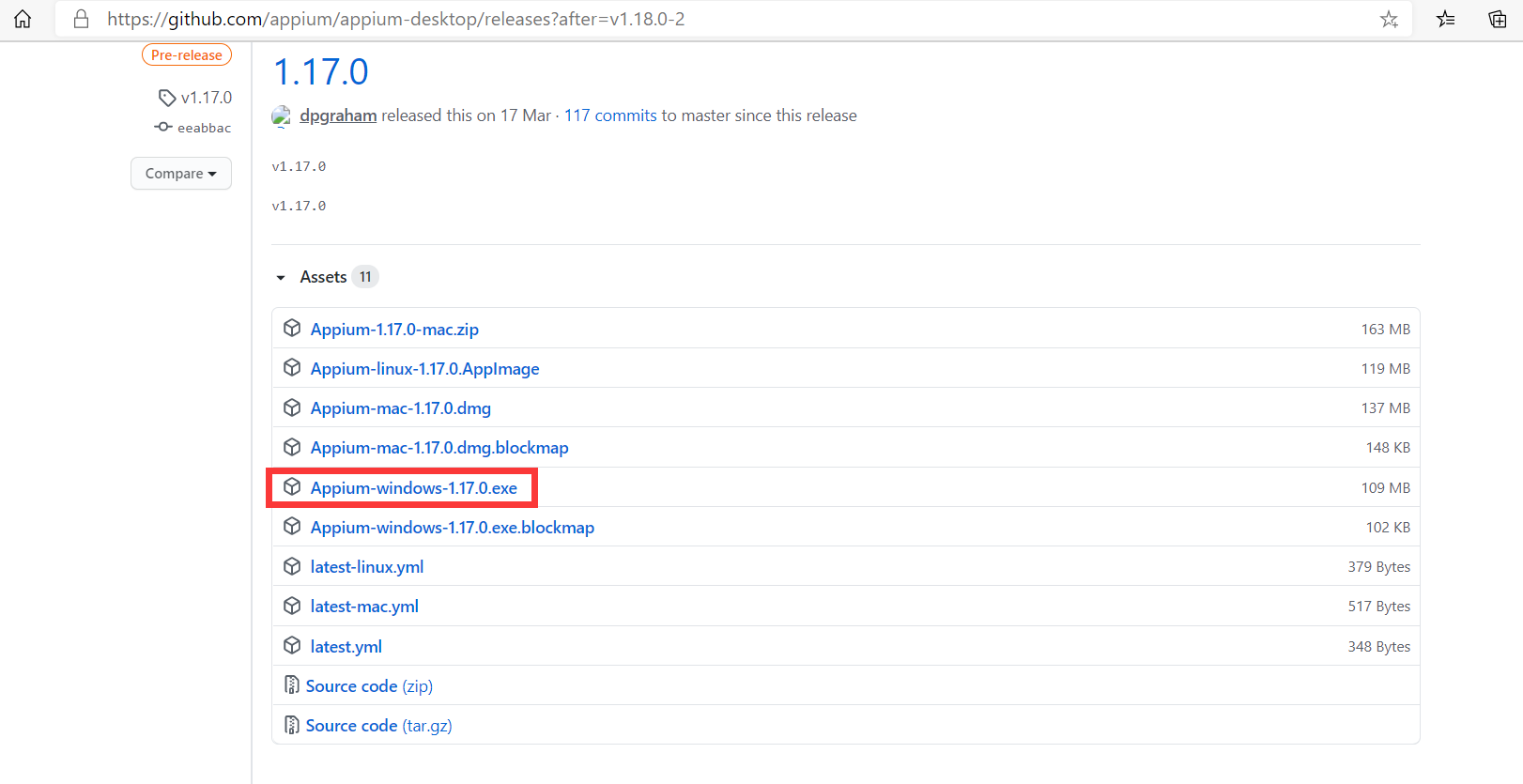This screenshot has height=784, width=1523.
Task: Download Appium-windows-1.17.0.exe
Action: [x=414, y=488]
